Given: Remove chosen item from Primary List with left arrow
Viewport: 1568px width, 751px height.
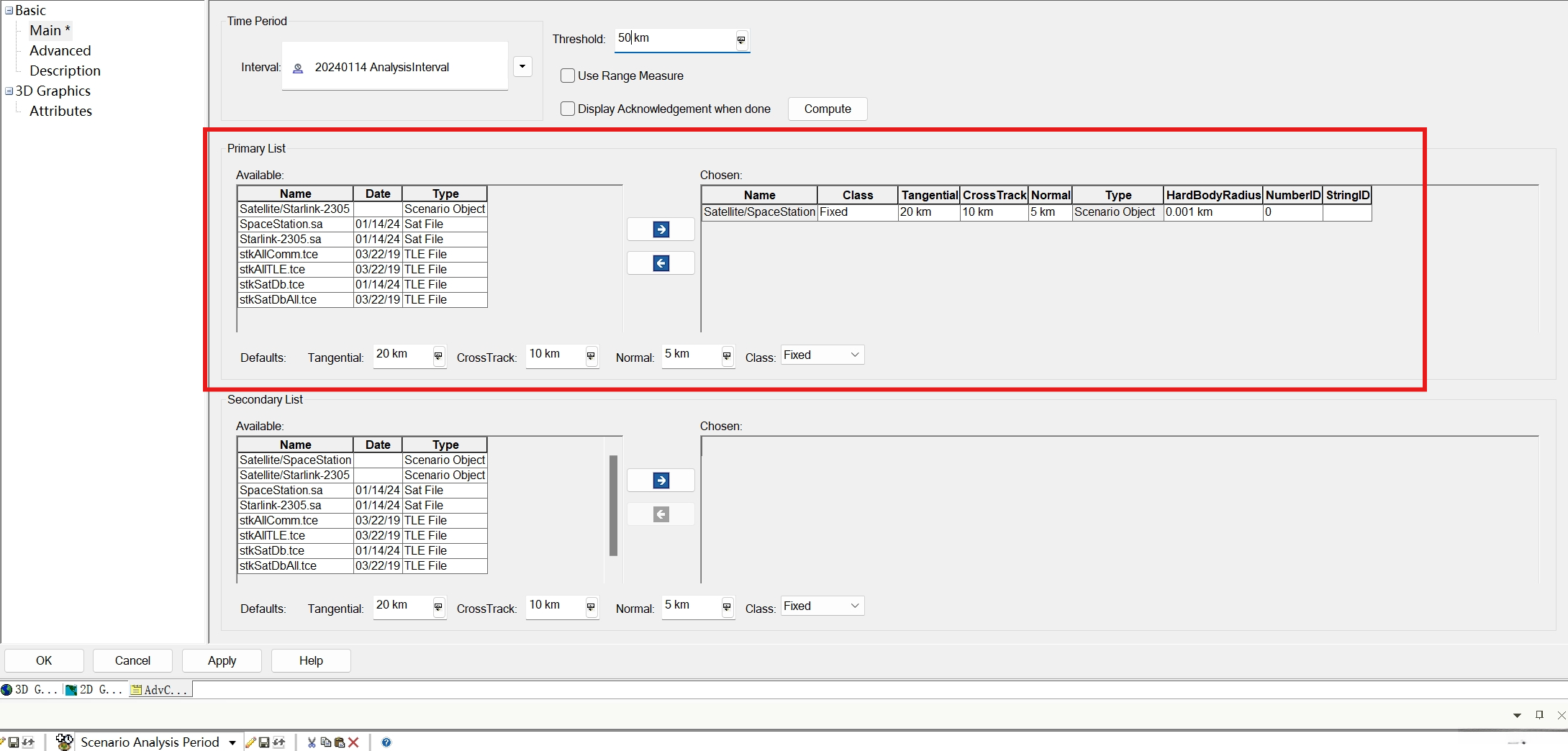Looking at the screenshot, I should pos(661,263).
